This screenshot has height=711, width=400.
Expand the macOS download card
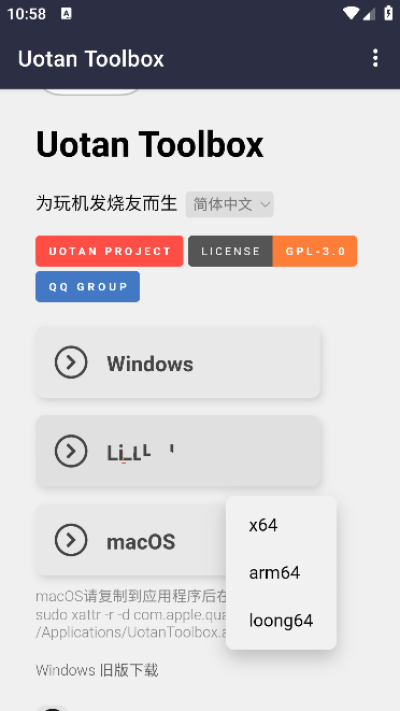pyautogui.click(x=131, y=540)
